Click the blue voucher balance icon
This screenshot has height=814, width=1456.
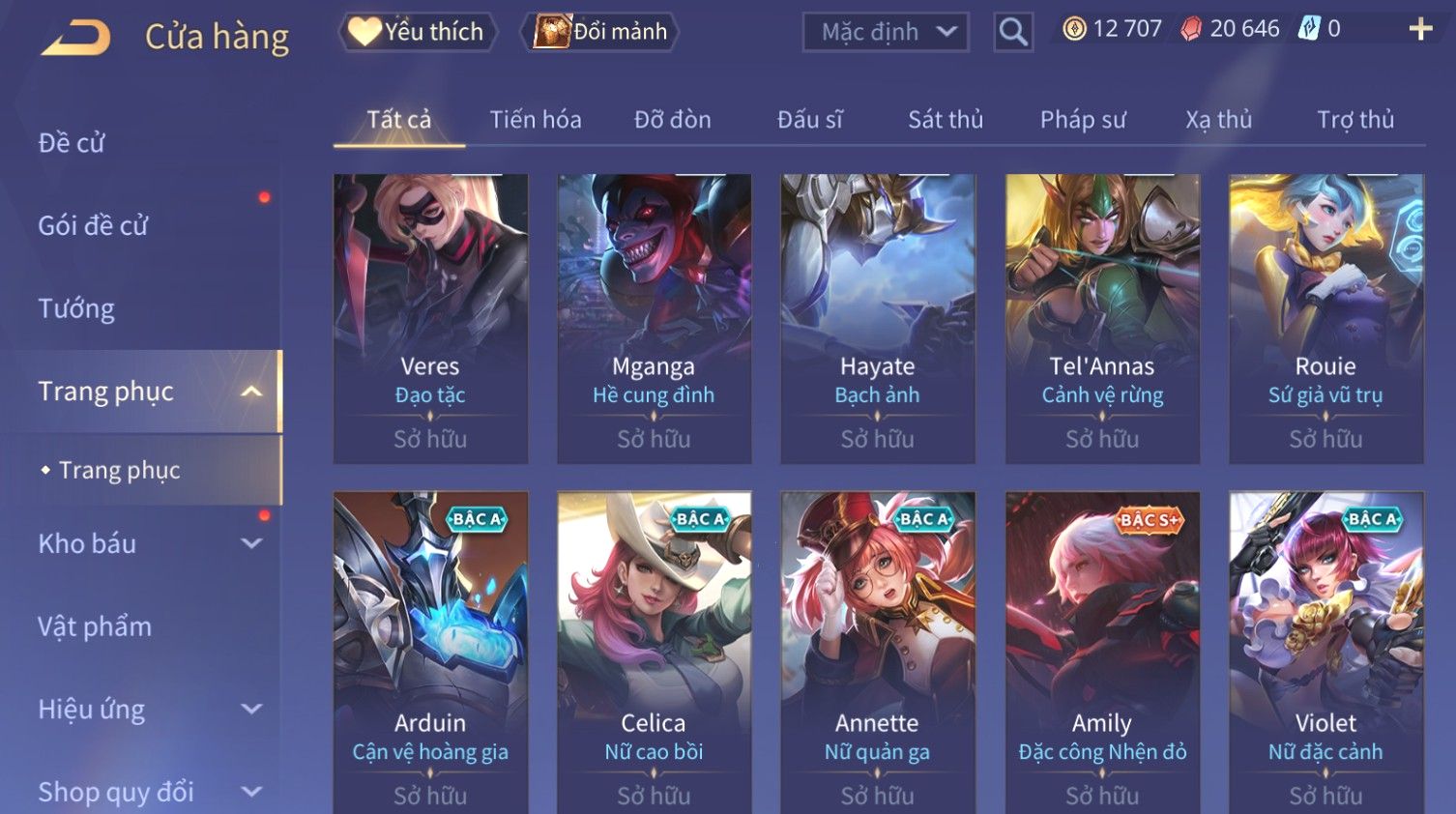pos(1309,29)
